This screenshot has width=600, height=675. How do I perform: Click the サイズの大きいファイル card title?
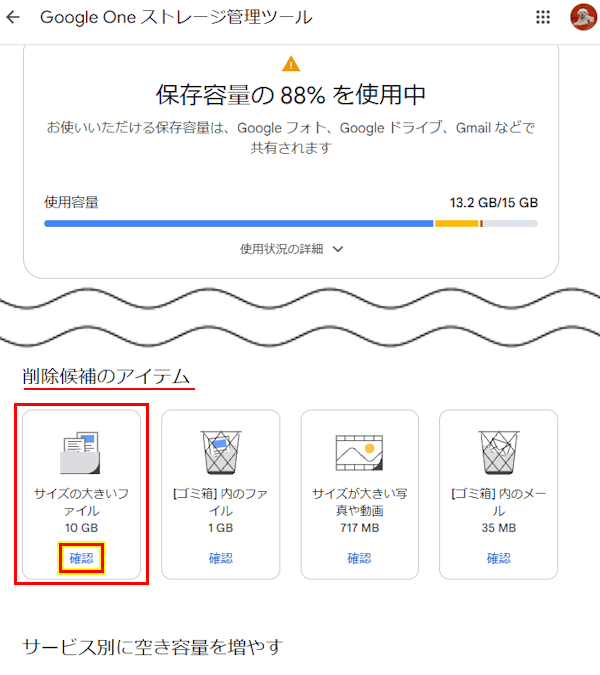[81, 502]
